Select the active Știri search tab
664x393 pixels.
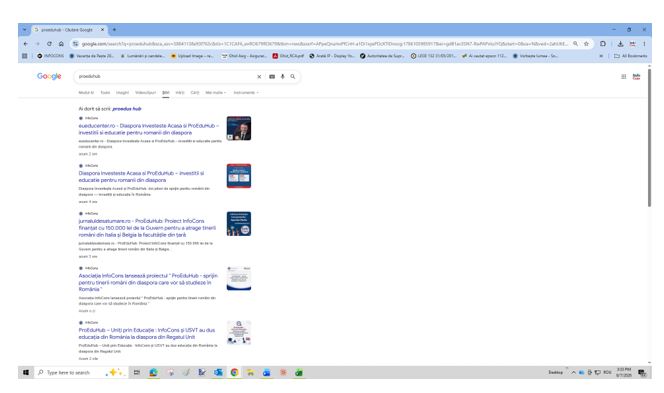166,92
